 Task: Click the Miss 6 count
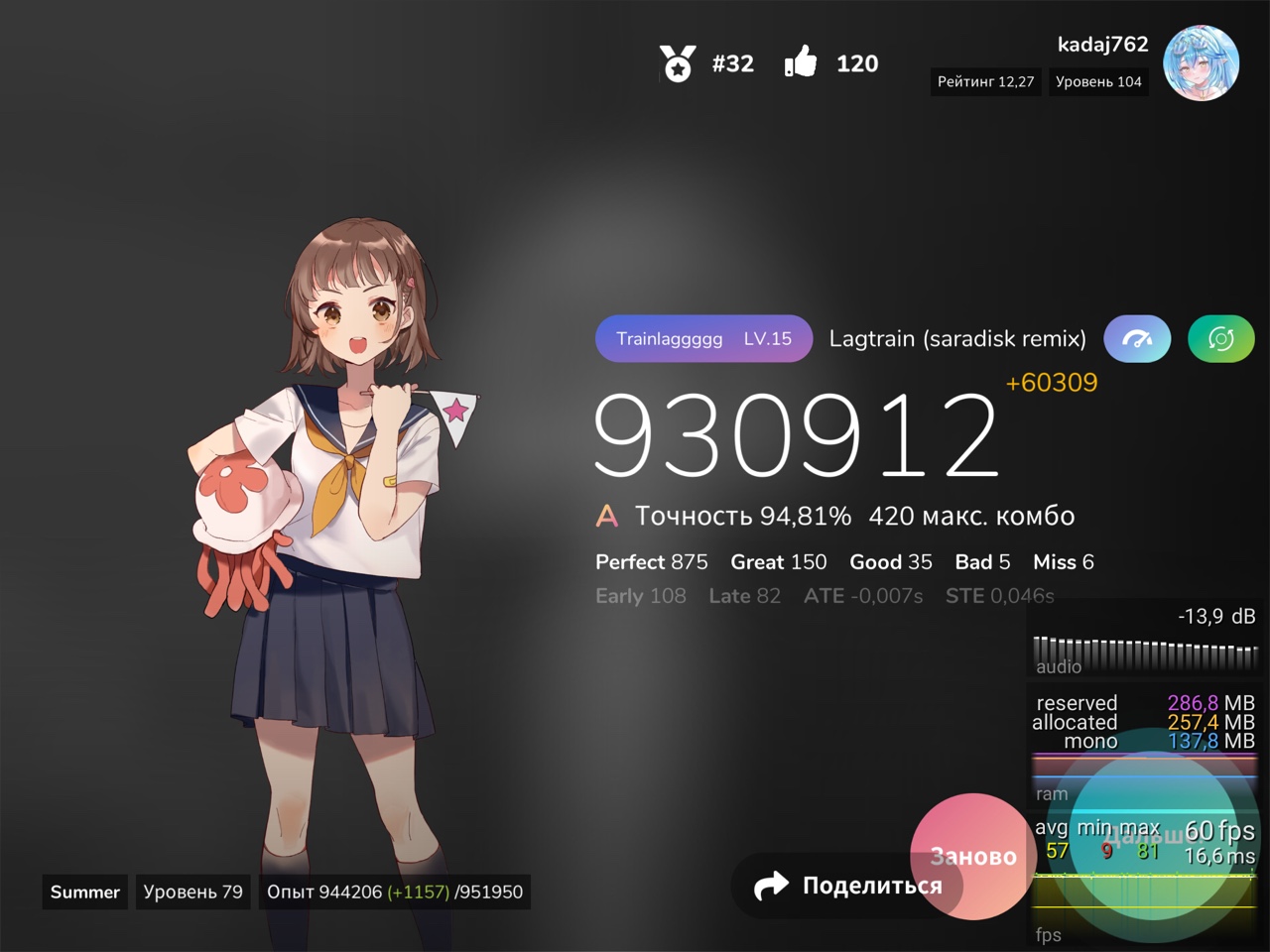[x=1064, y=562]
